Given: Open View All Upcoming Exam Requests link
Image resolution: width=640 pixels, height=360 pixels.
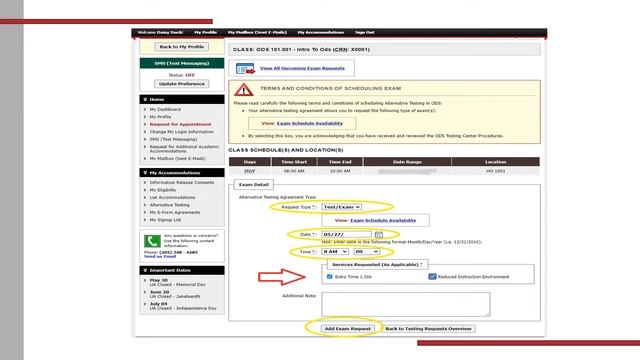Looking at the screenshot, I should click(x=302, y=68).
